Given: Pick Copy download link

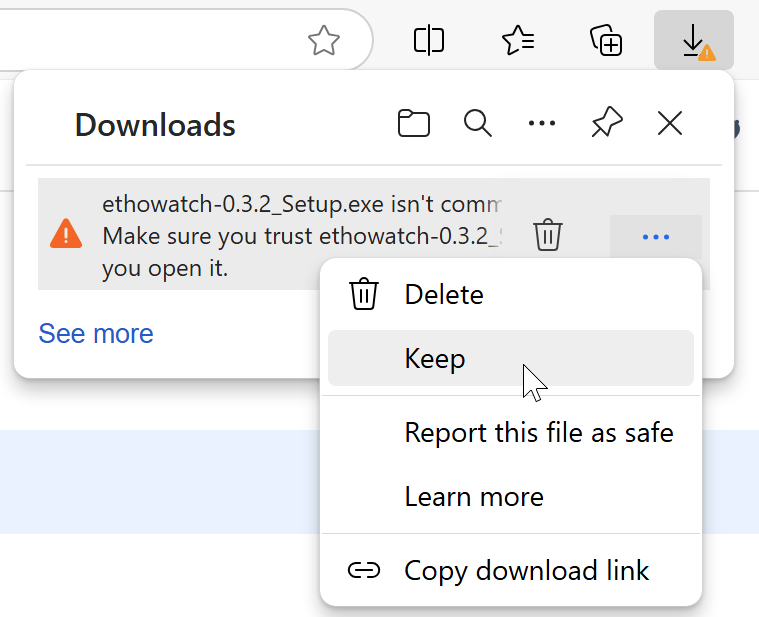Looking at the screenshot, I should click(x=526, y=571).
